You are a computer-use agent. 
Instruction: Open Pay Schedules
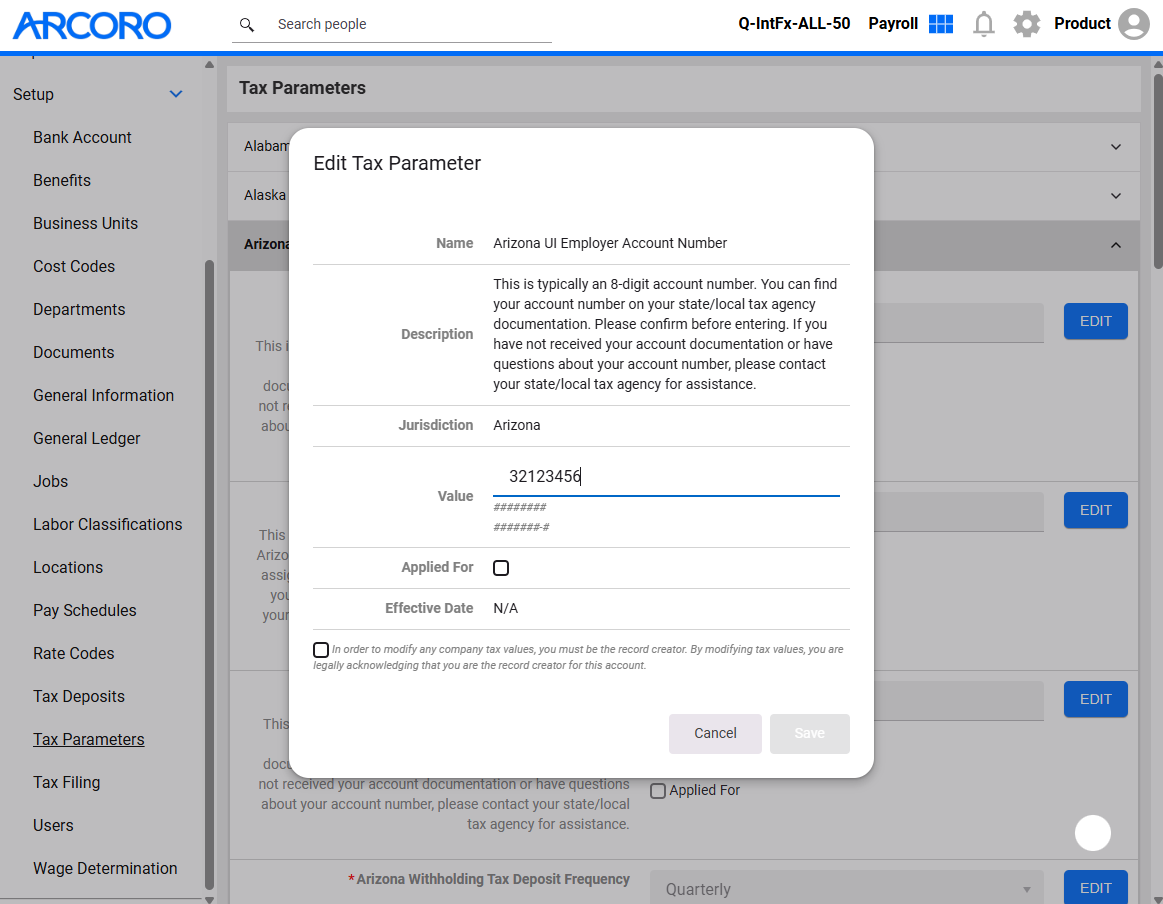click(x=85, y=610)
